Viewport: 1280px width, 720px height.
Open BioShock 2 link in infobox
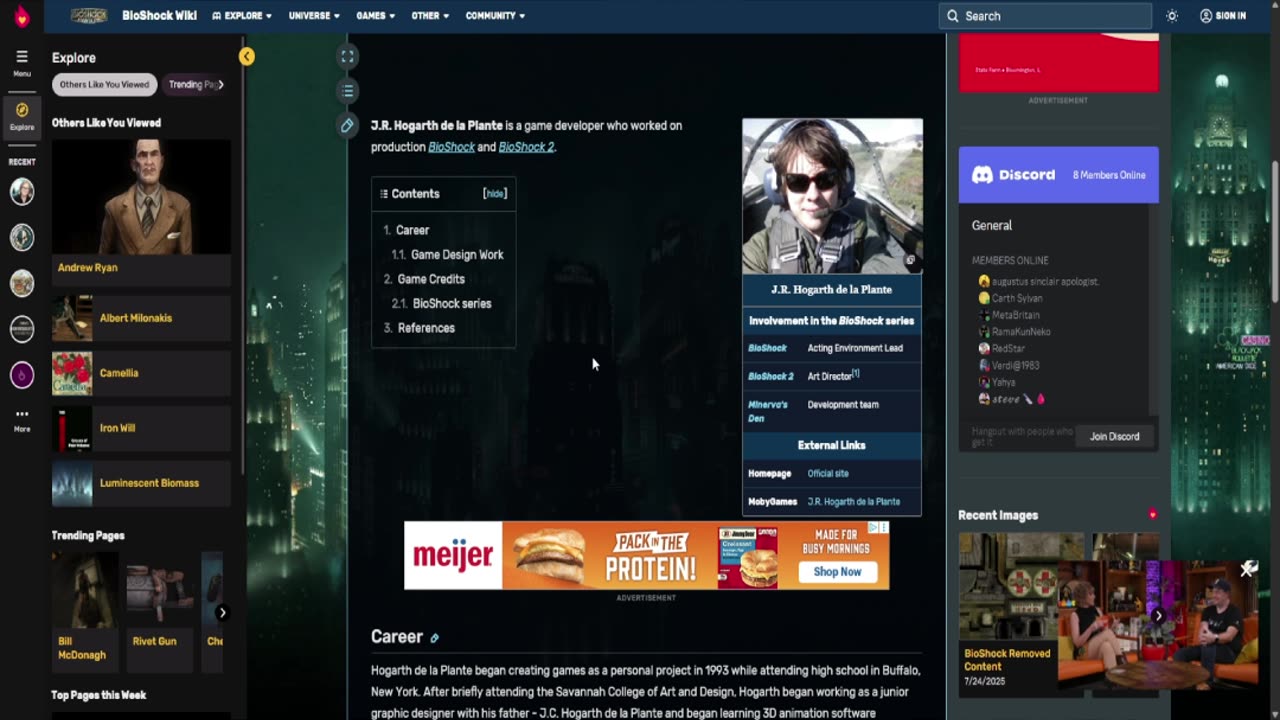(x=770, y=377)
